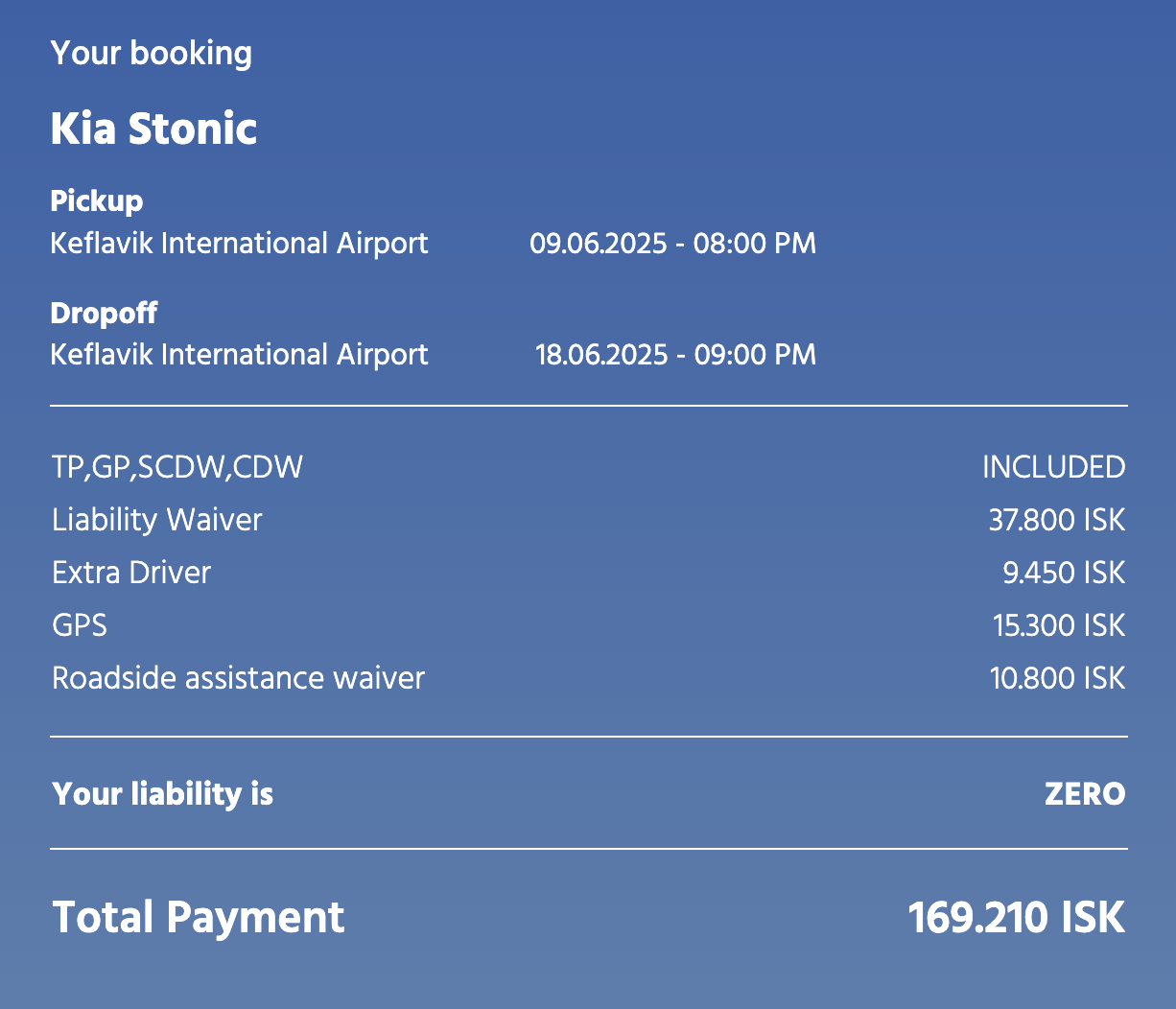The height and width of the screenshot is (1009, 1176).
Task: Click dropoff date 18.06.2025 - 09:00 PM
Action: [x=676, y=355]
